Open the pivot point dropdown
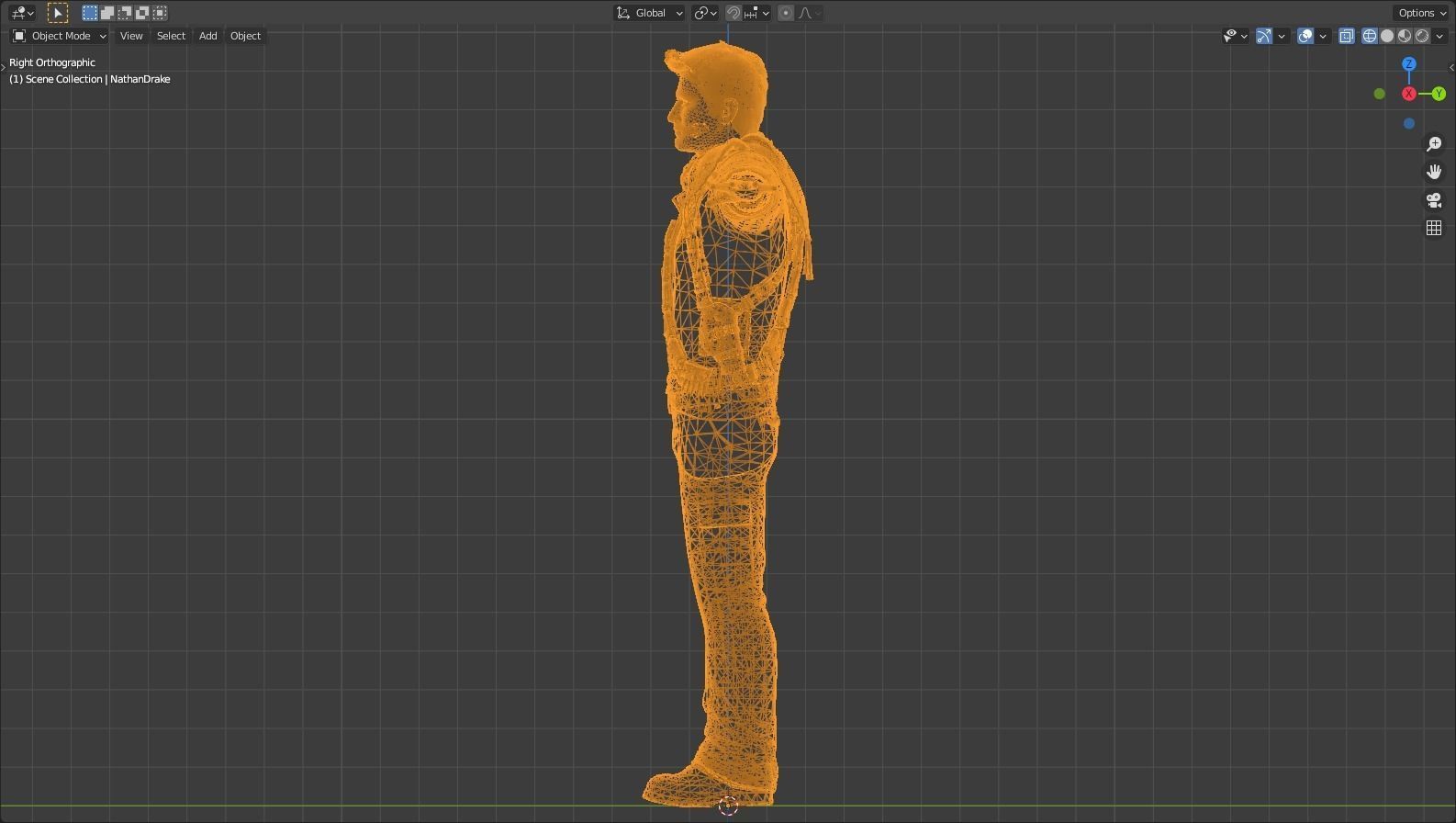Image resolution: width=1456 pixels, height=823 pixels. (705, 13)
